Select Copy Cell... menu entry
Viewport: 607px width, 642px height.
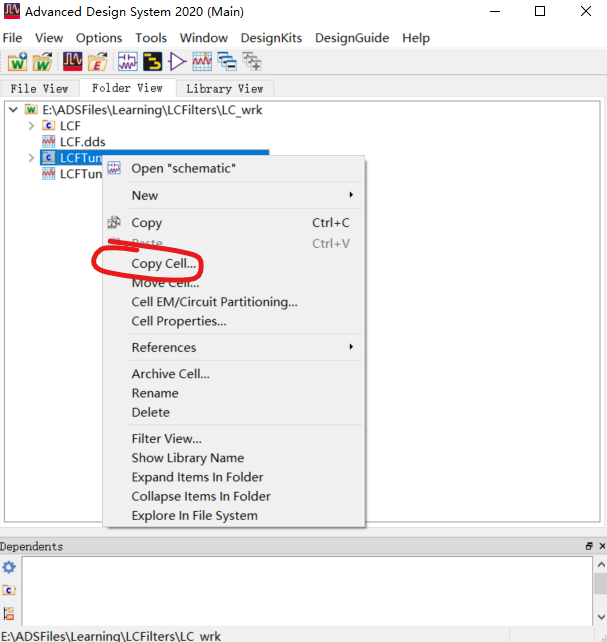point(234,264)
